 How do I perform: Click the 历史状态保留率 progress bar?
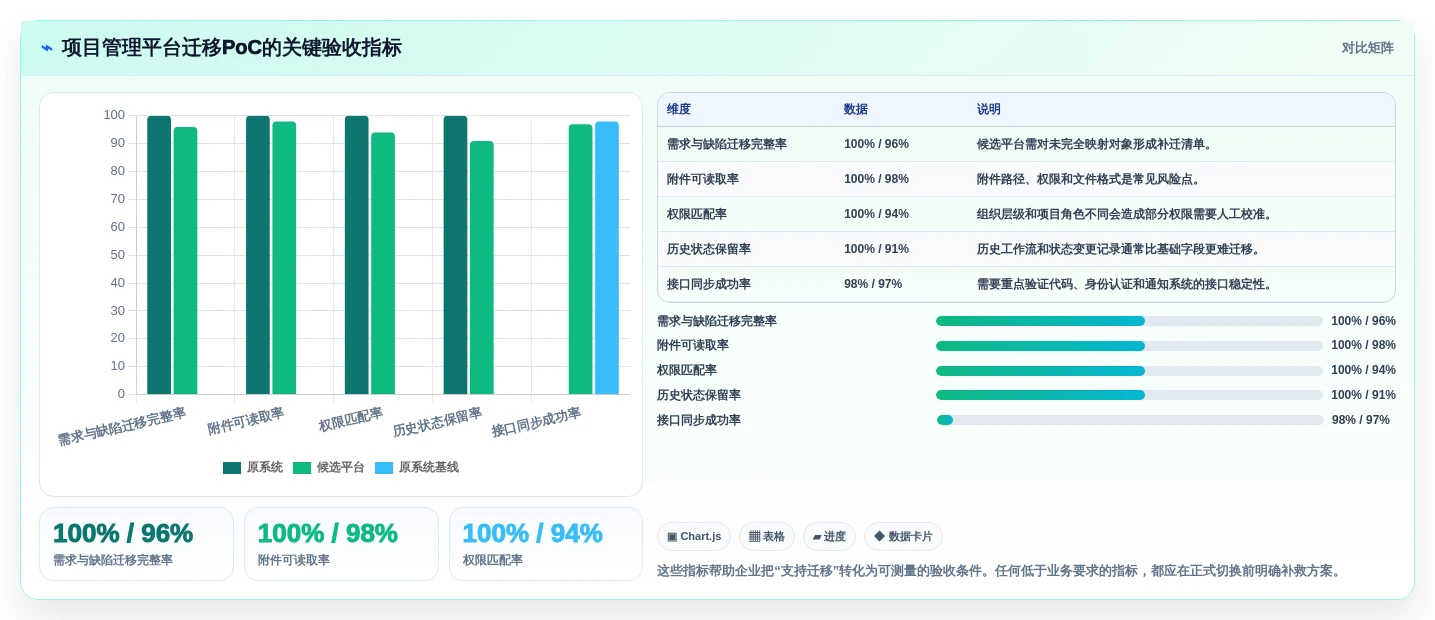point(1129,395)
